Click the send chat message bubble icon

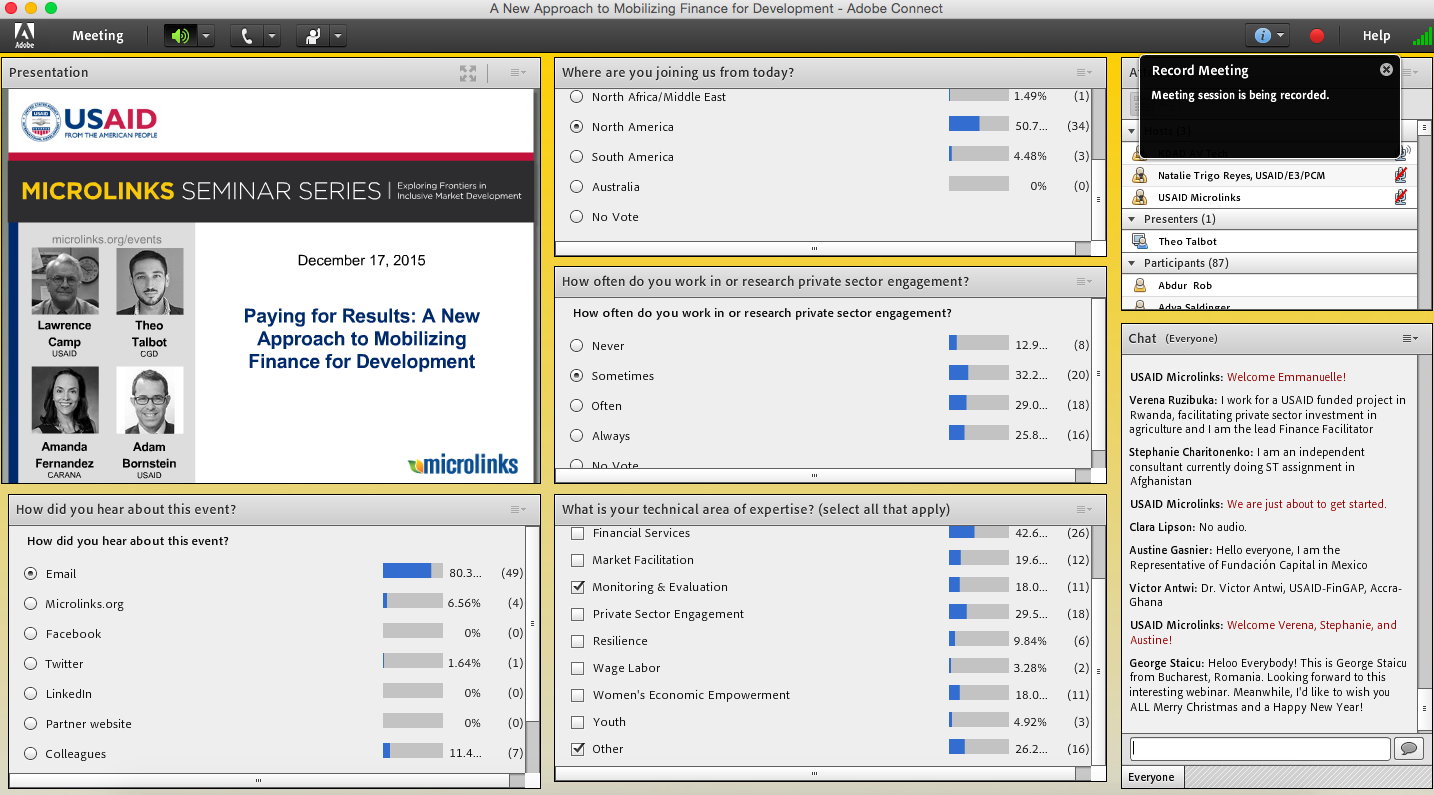point(1408,749)
